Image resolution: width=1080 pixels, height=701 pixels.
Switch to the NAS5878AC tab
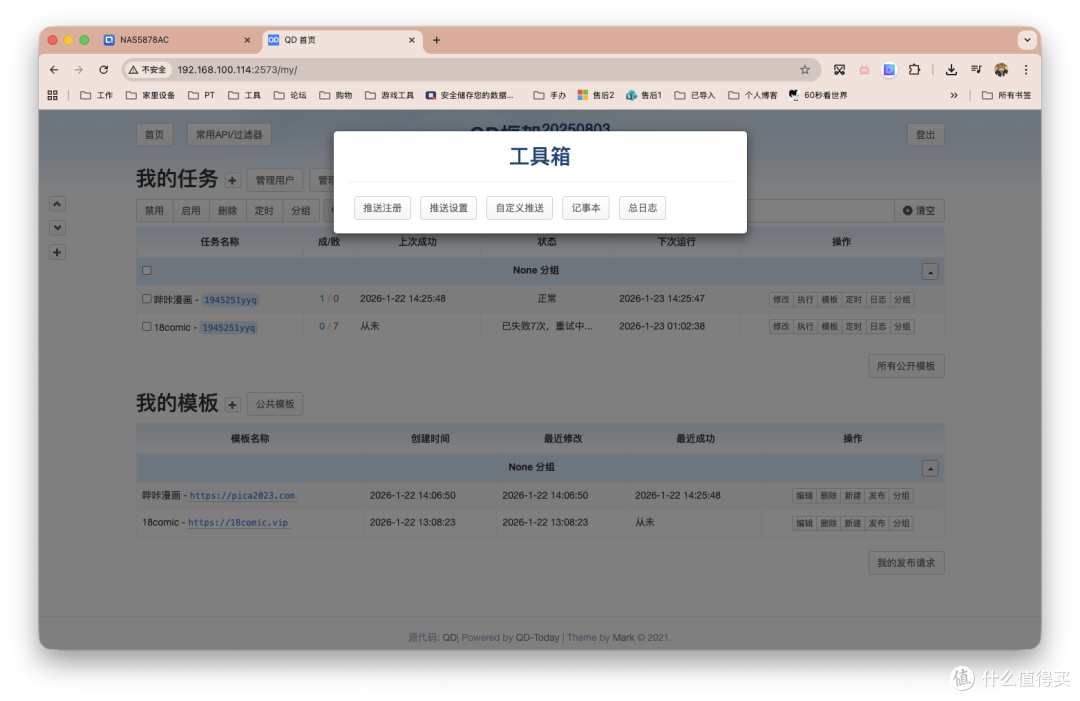(178, 40)
